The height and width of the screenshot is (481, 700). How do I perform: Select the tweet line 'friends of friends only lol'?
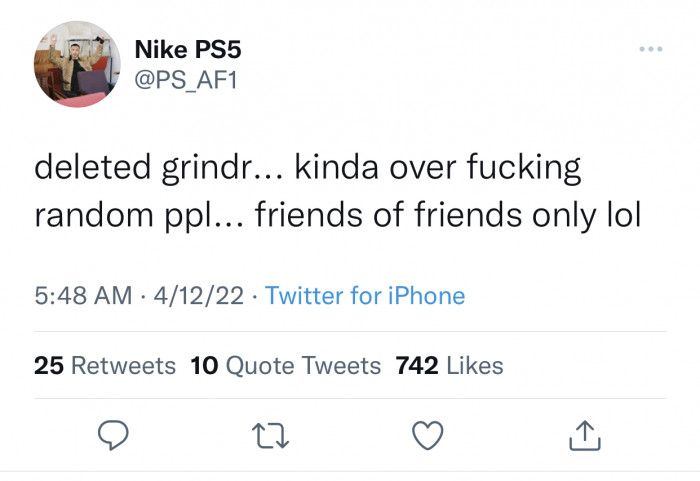[x=448, y=215]
